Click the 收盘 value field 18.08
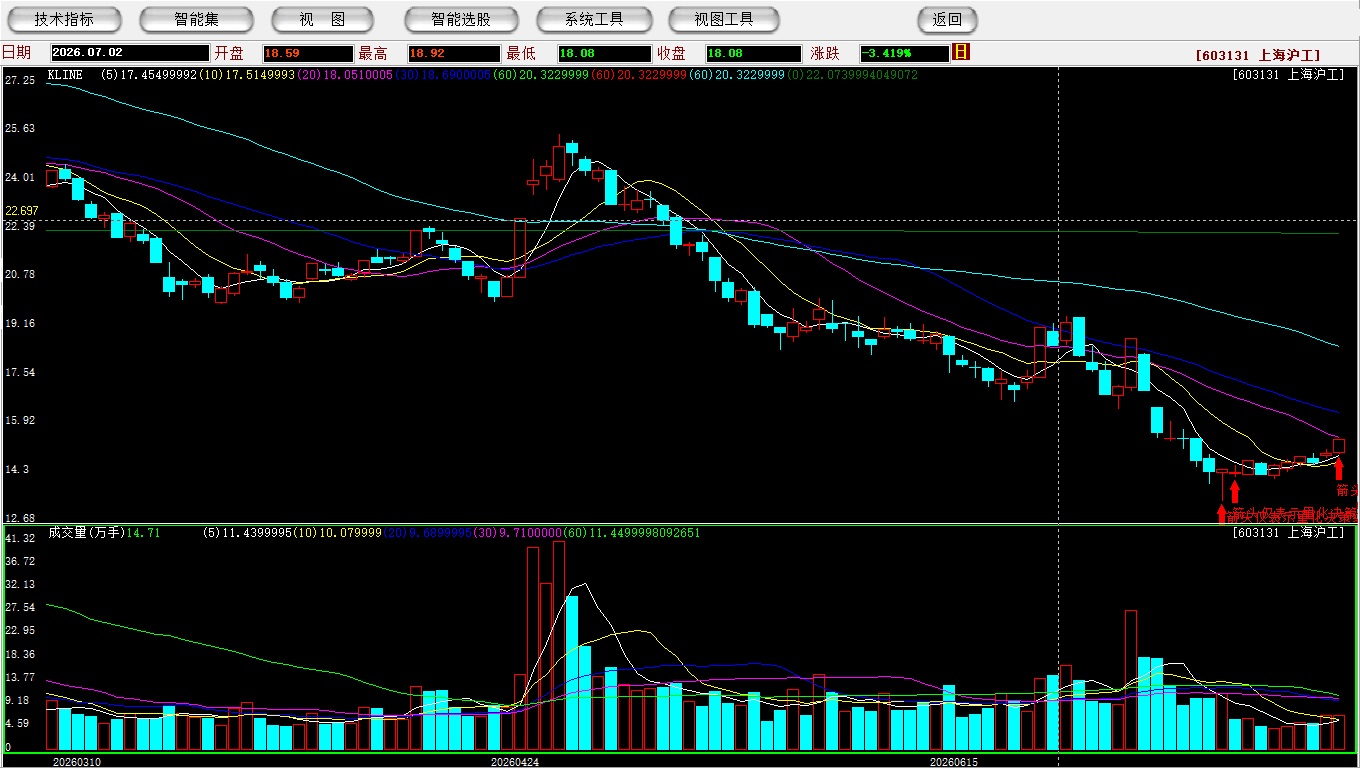Viewport: 1360px width, 768px height. 753,53
